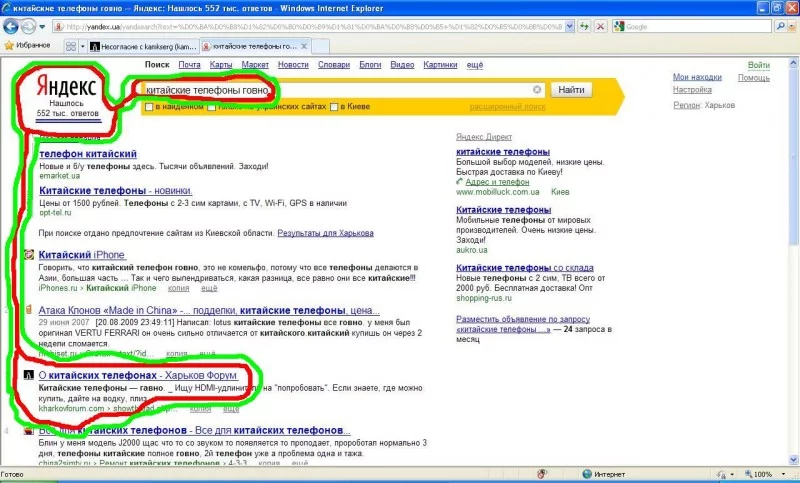Open the Настройка settings link

(x=692, y=89)
